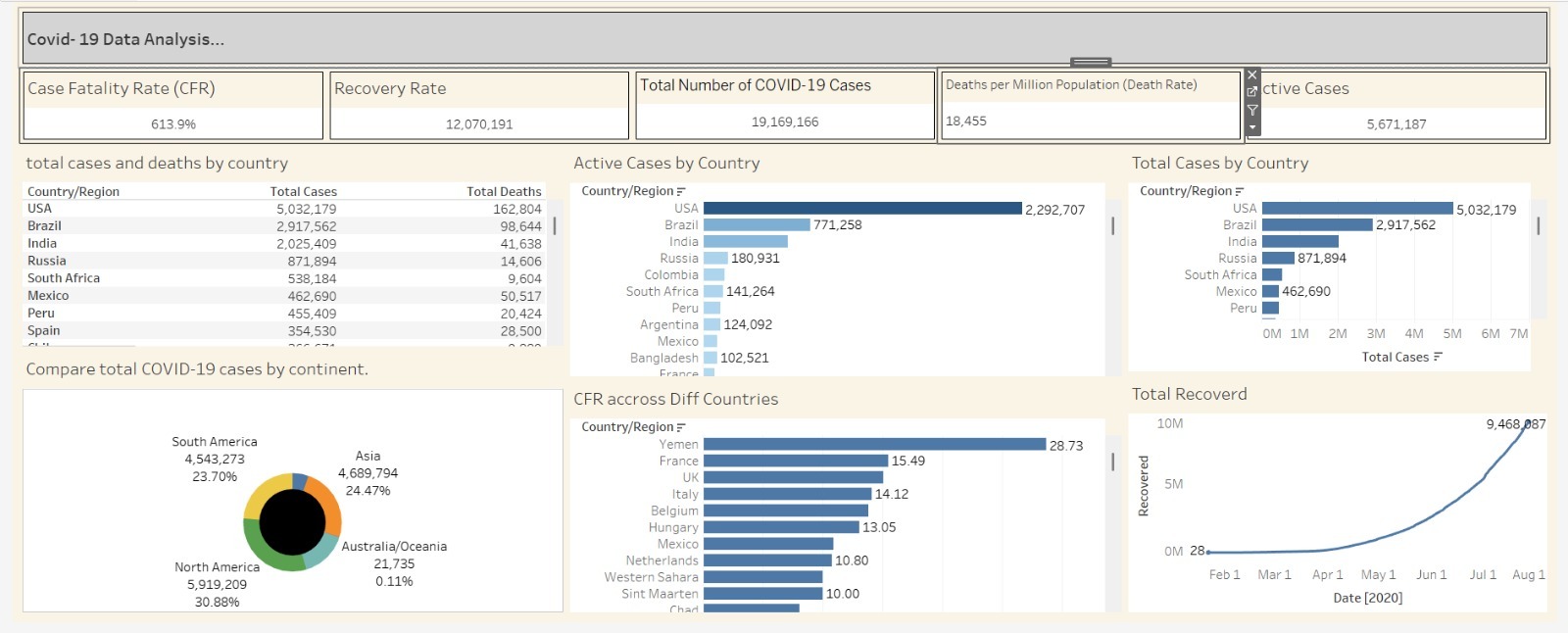This screenshot has width=1568, height=633.
Task: Click scrollbar of total cases deaths table
Action: click(555, 226)
